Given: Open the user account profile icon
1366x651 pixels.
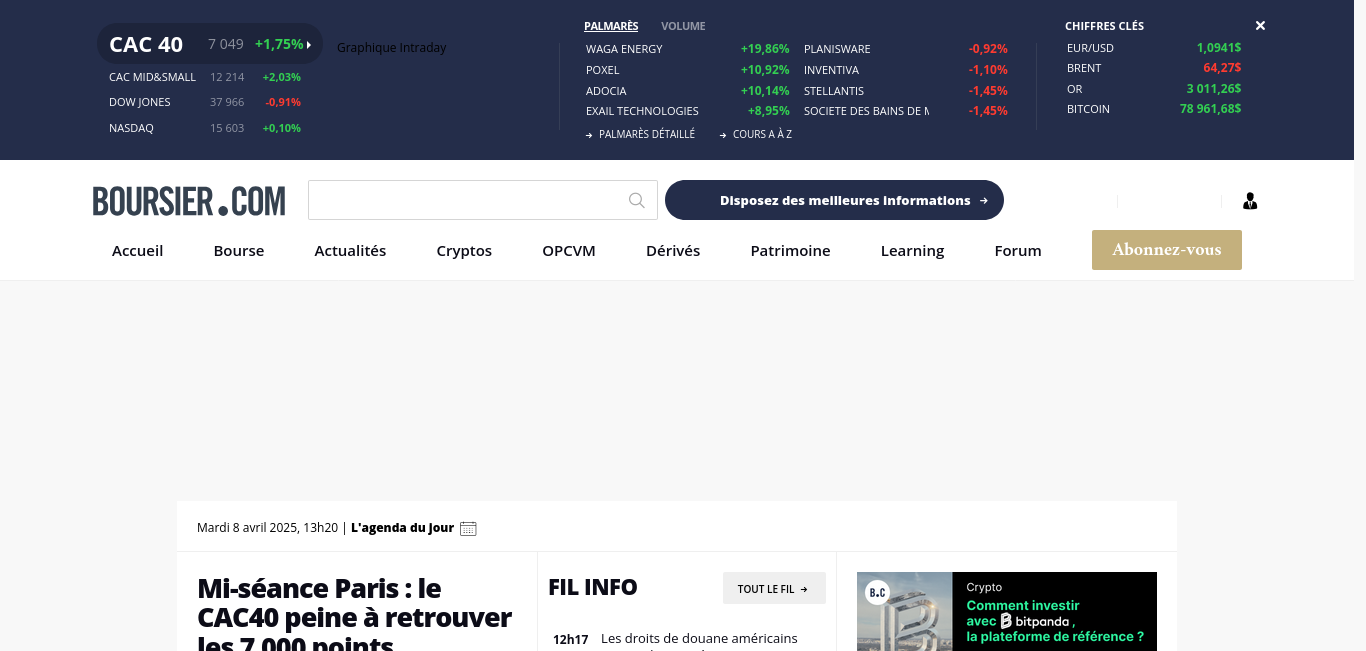Looking at the screenshot, I should click(1250, 201).
